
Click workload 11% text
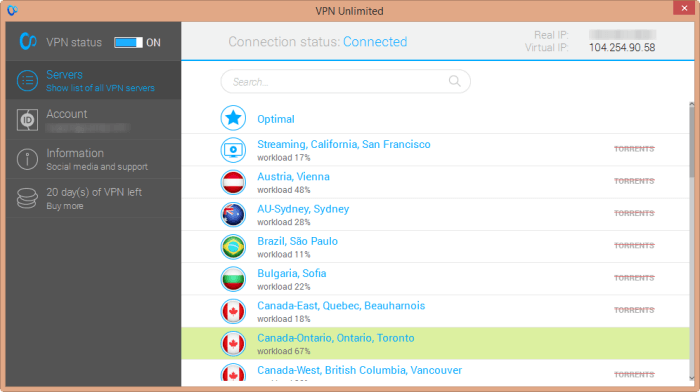click(x=283, y=254)
